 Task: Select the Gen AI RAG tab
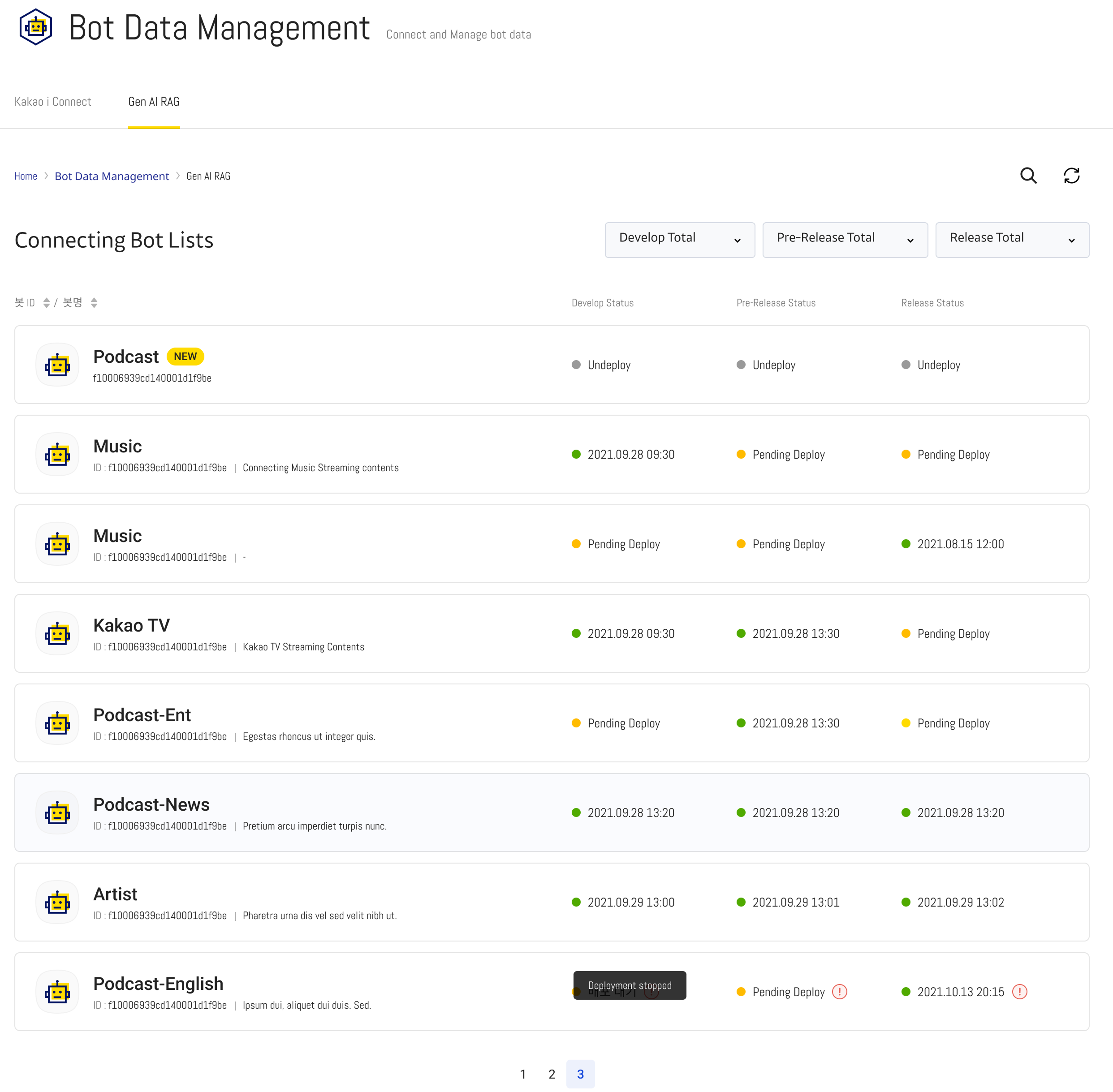(154, 102)
